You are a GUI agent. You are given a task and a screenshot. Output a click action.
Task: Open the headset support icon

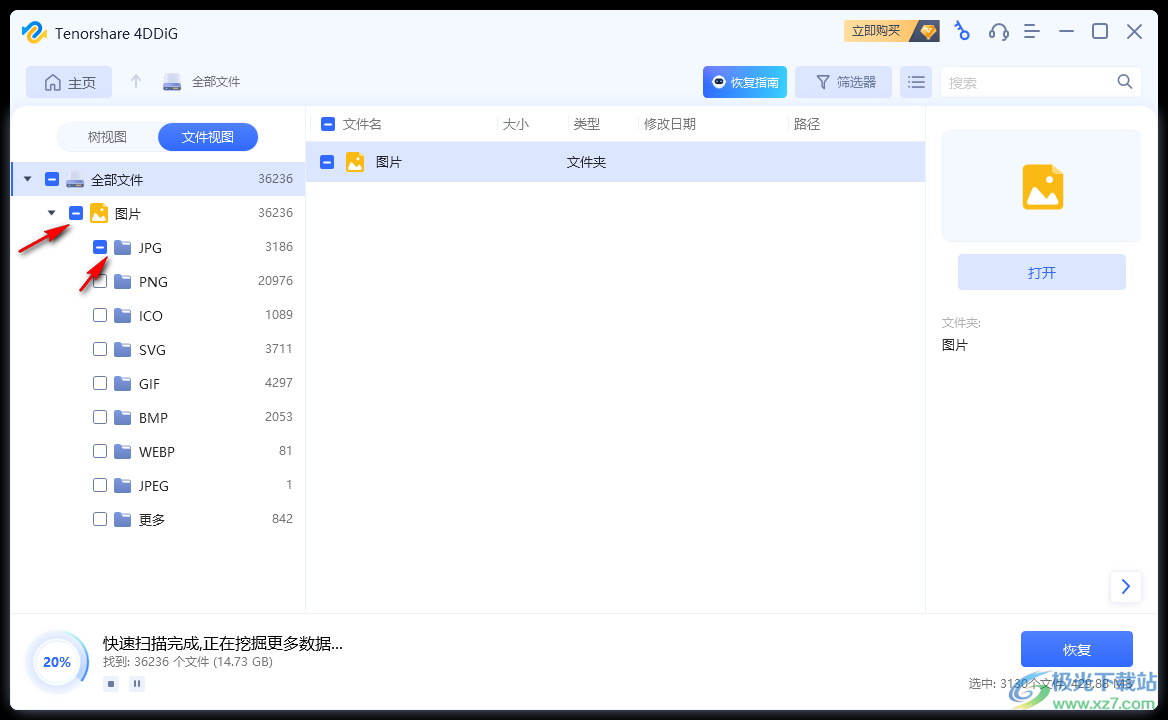point(998,31)
